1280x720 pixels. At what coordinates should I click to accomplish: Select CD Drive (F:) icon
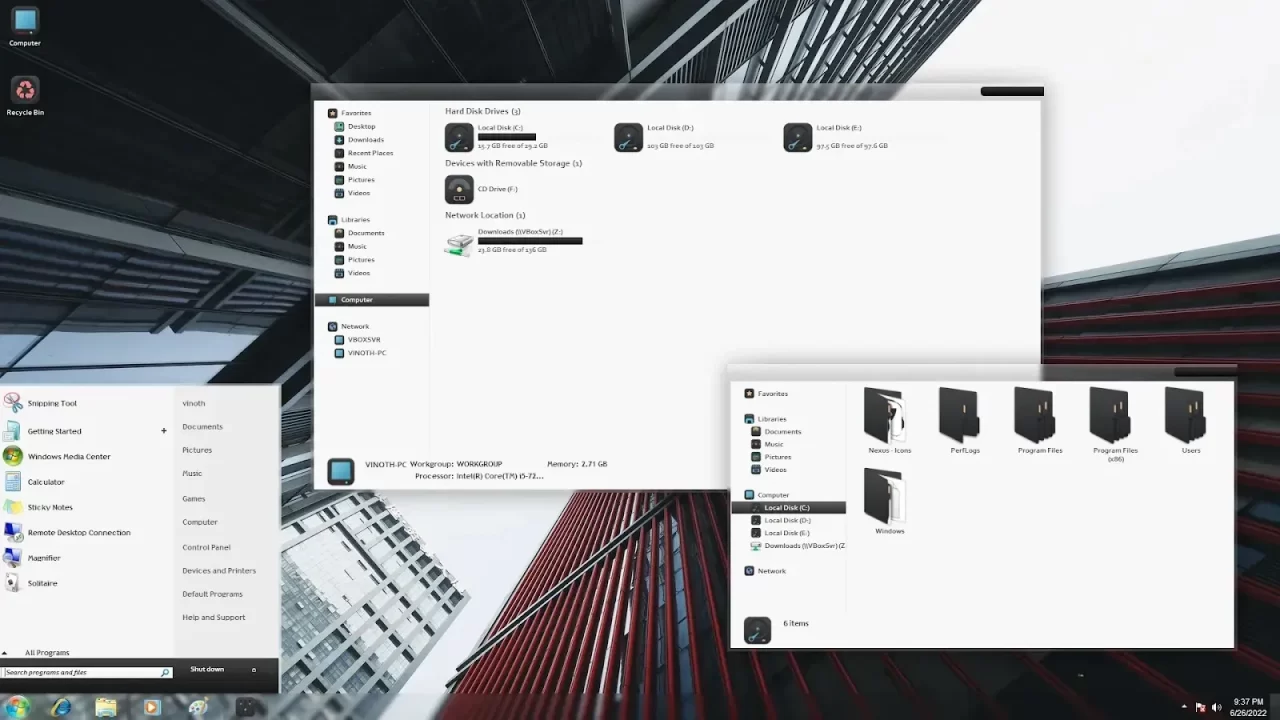click(459, 189)
